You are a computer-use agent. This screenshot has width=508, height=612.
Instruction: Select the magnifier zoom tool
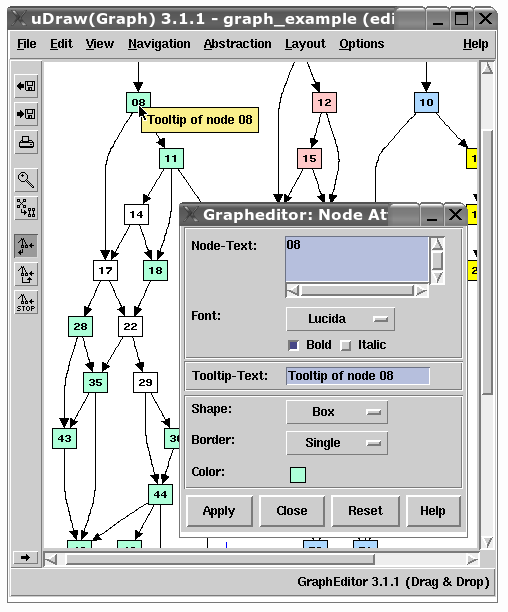26,180
